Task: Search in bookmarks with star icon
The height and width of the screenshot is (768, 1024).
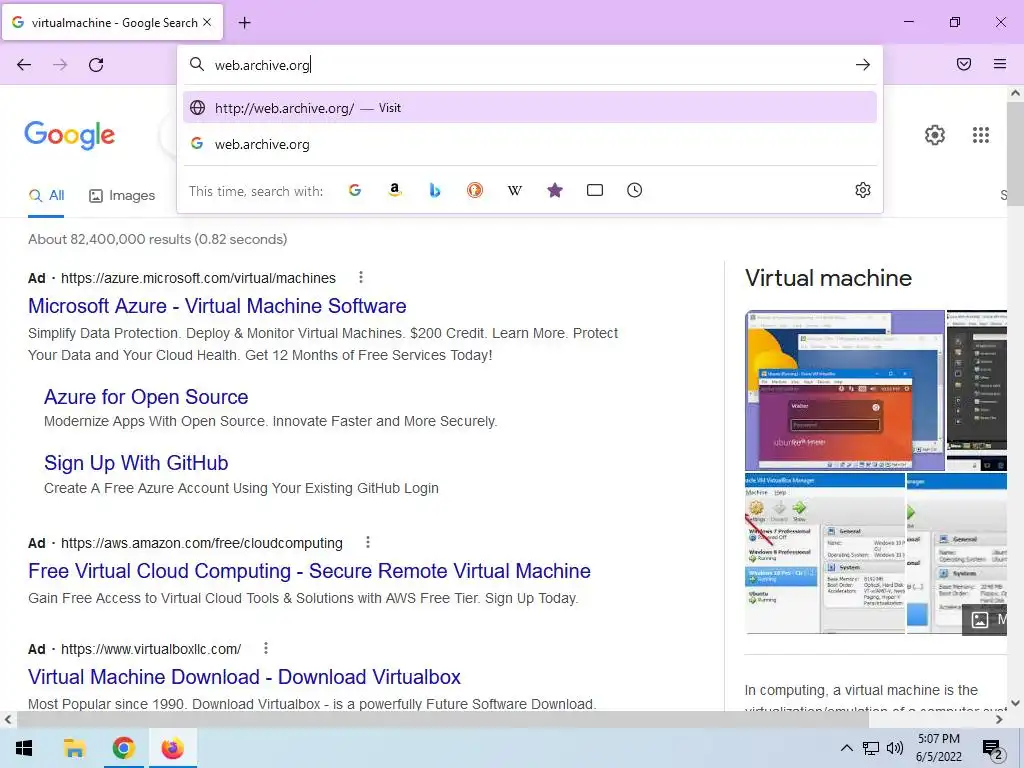Action: (555, 190)
